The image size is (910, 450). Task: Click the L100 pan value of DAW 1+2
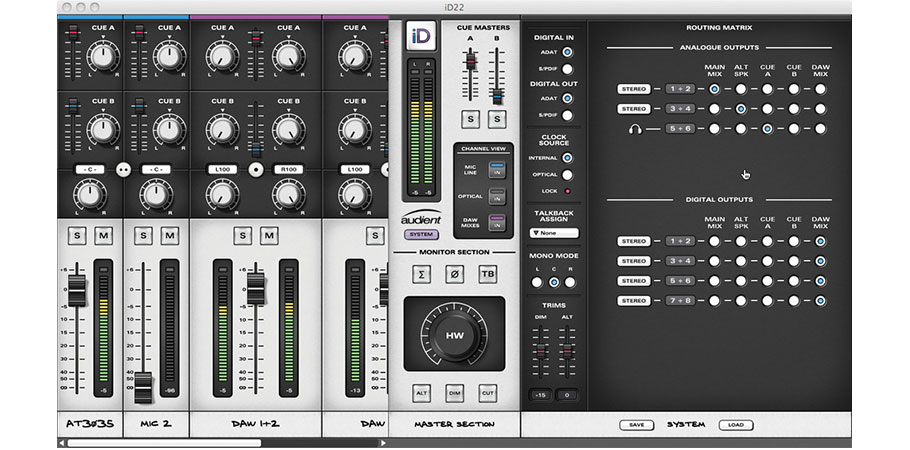point(222,170)
